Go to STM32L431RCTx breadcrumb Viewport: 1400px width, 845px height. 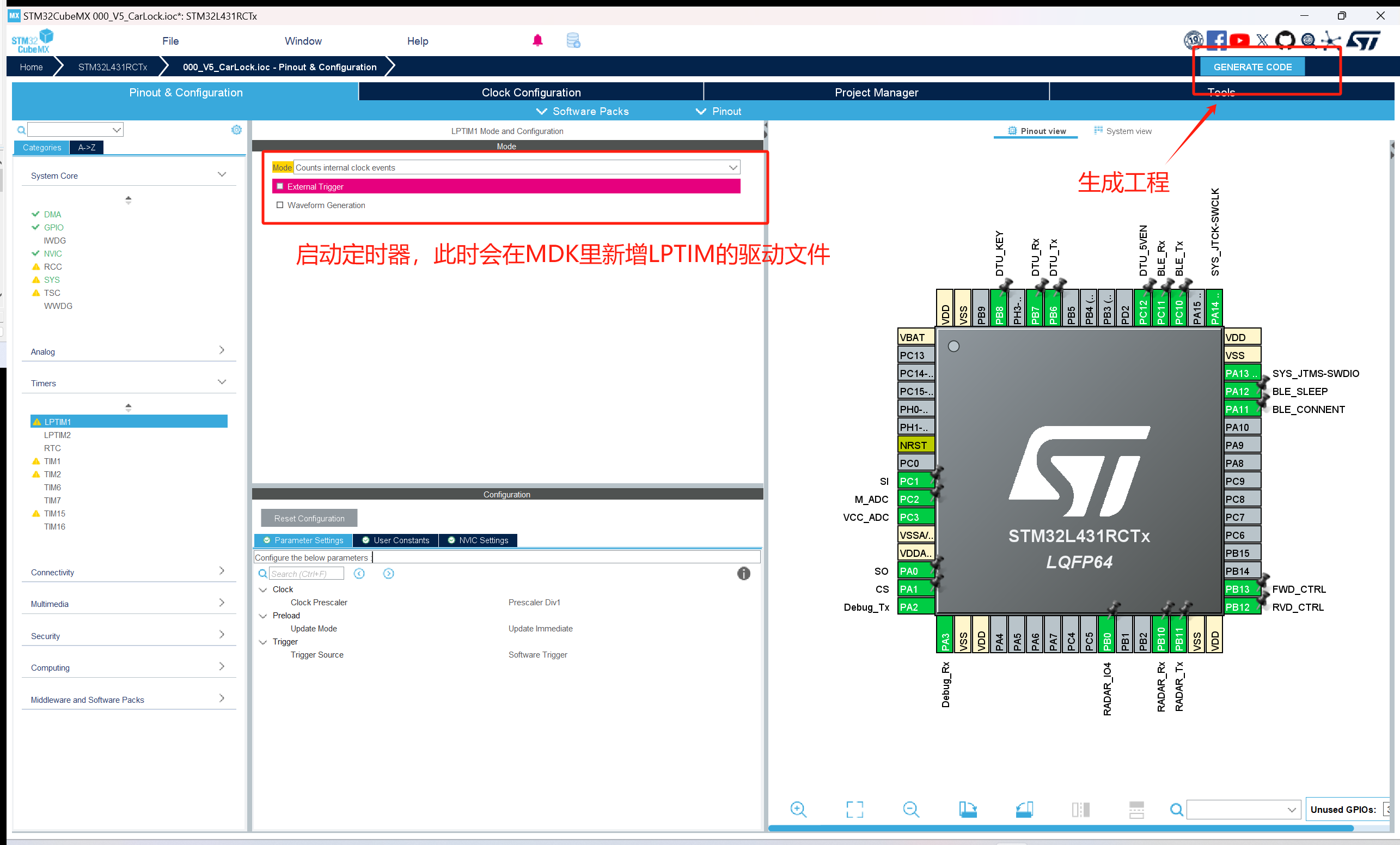click(x=113, y=66)
